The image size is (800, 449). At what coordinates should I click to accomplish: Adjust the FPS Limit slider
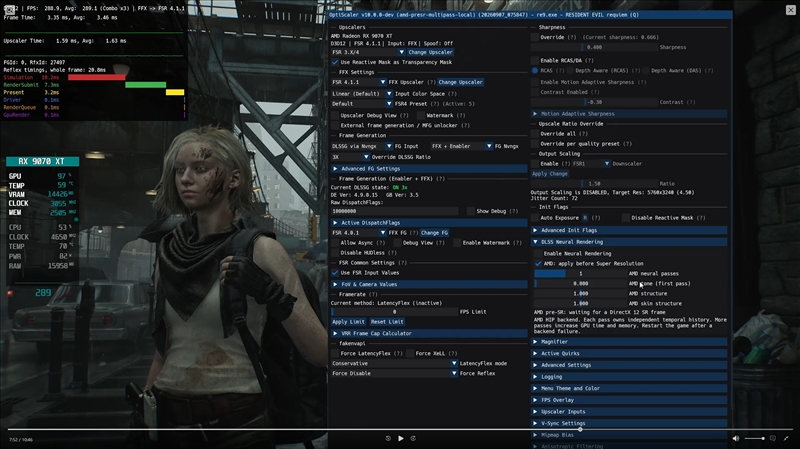tap(394, 312)
